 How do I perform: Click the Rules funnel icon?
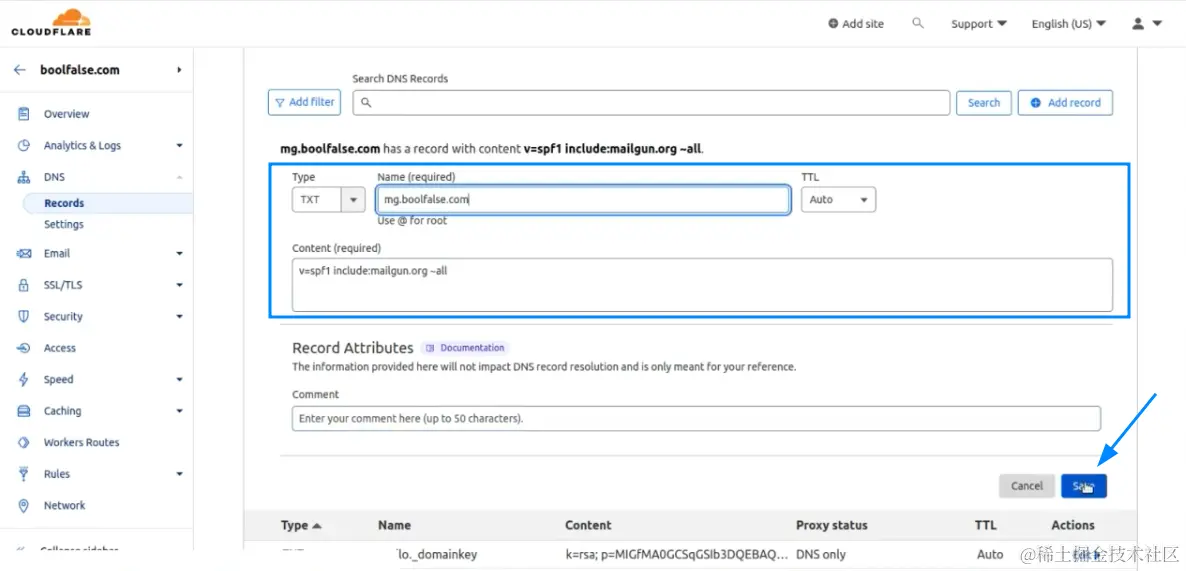[23, 474]
